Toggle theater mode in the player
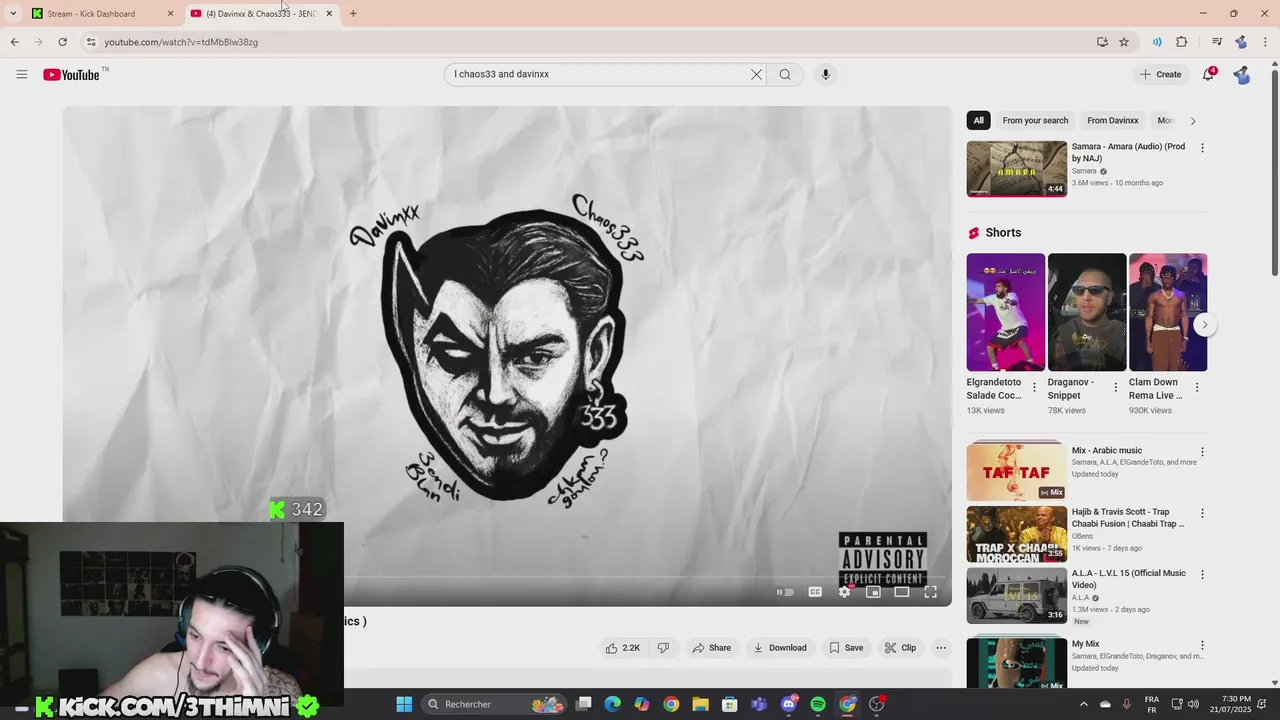 point(901,592)
